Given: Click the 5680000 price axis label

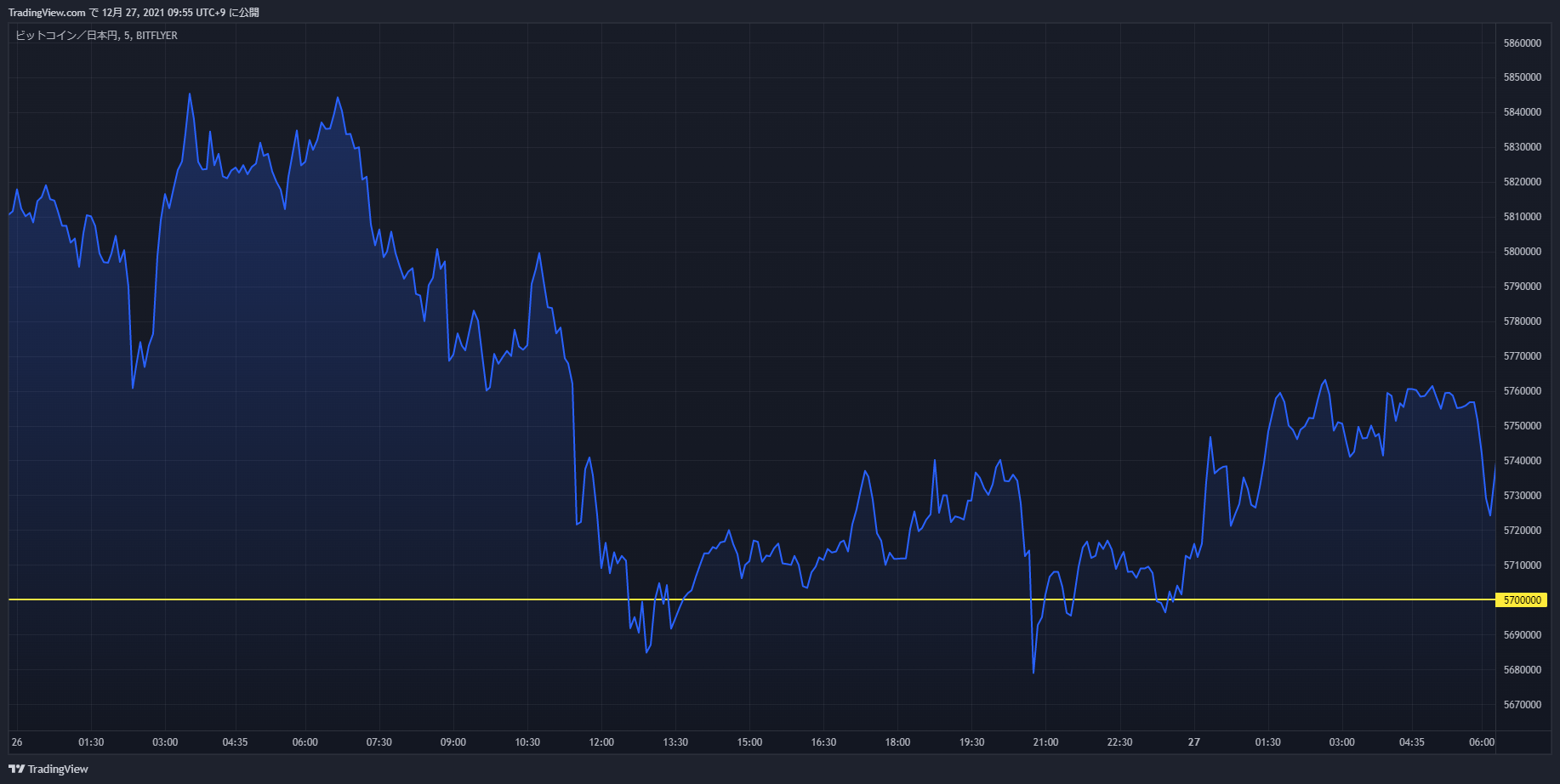Looking at the screenshot, I should 1522,670.
